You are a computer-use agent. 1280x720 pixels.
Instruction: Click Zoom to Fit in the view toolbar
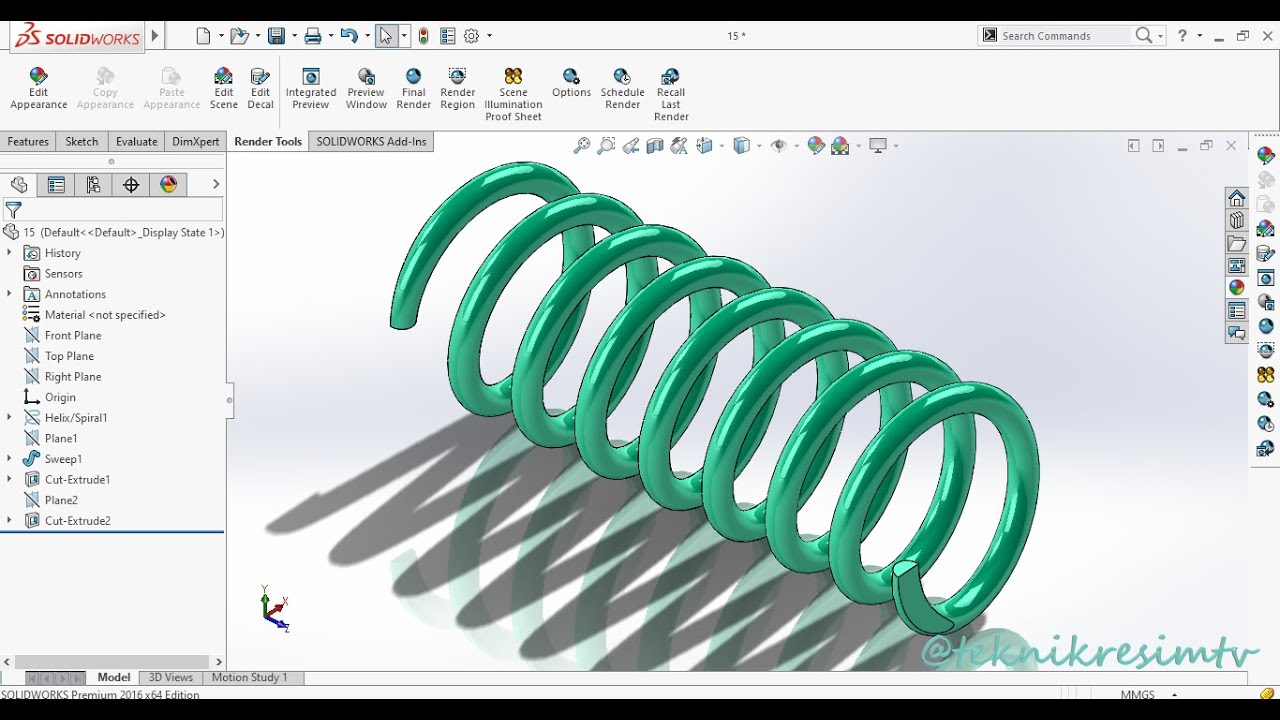[582, 146]
